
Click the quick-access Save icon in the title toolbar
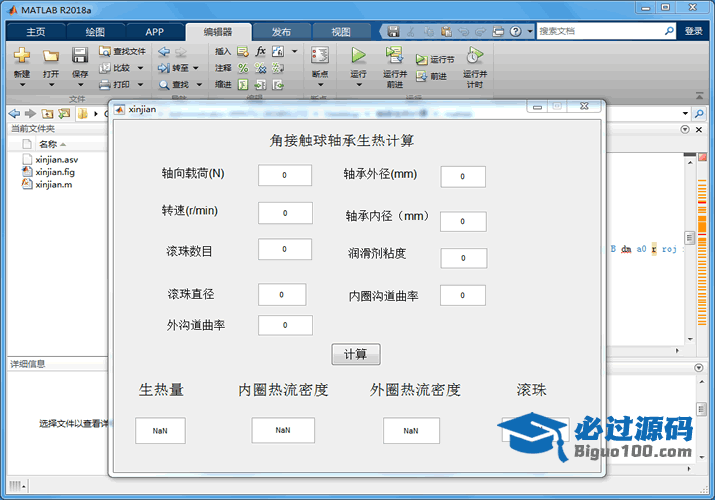click(394, 31)
